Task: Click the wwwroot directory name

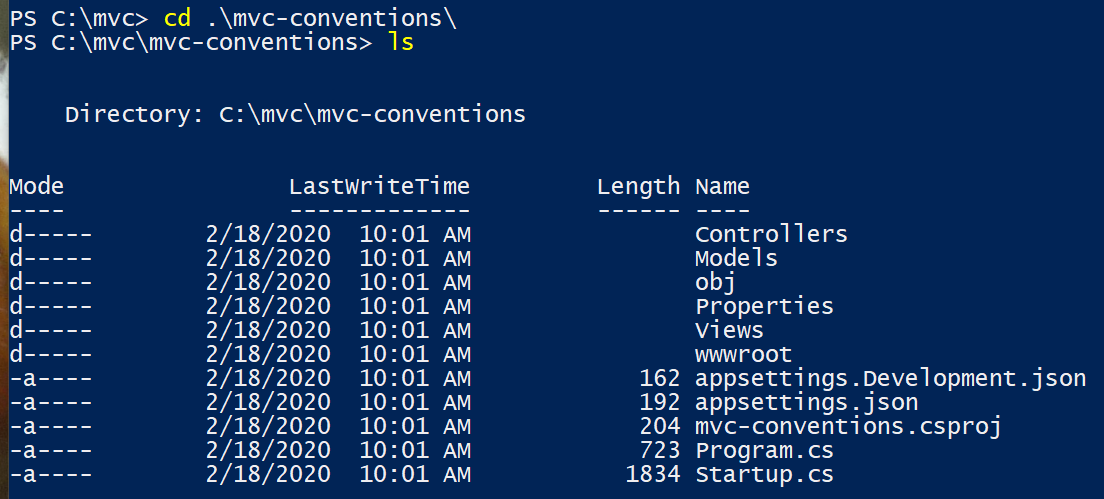Action: coord(743,354)
